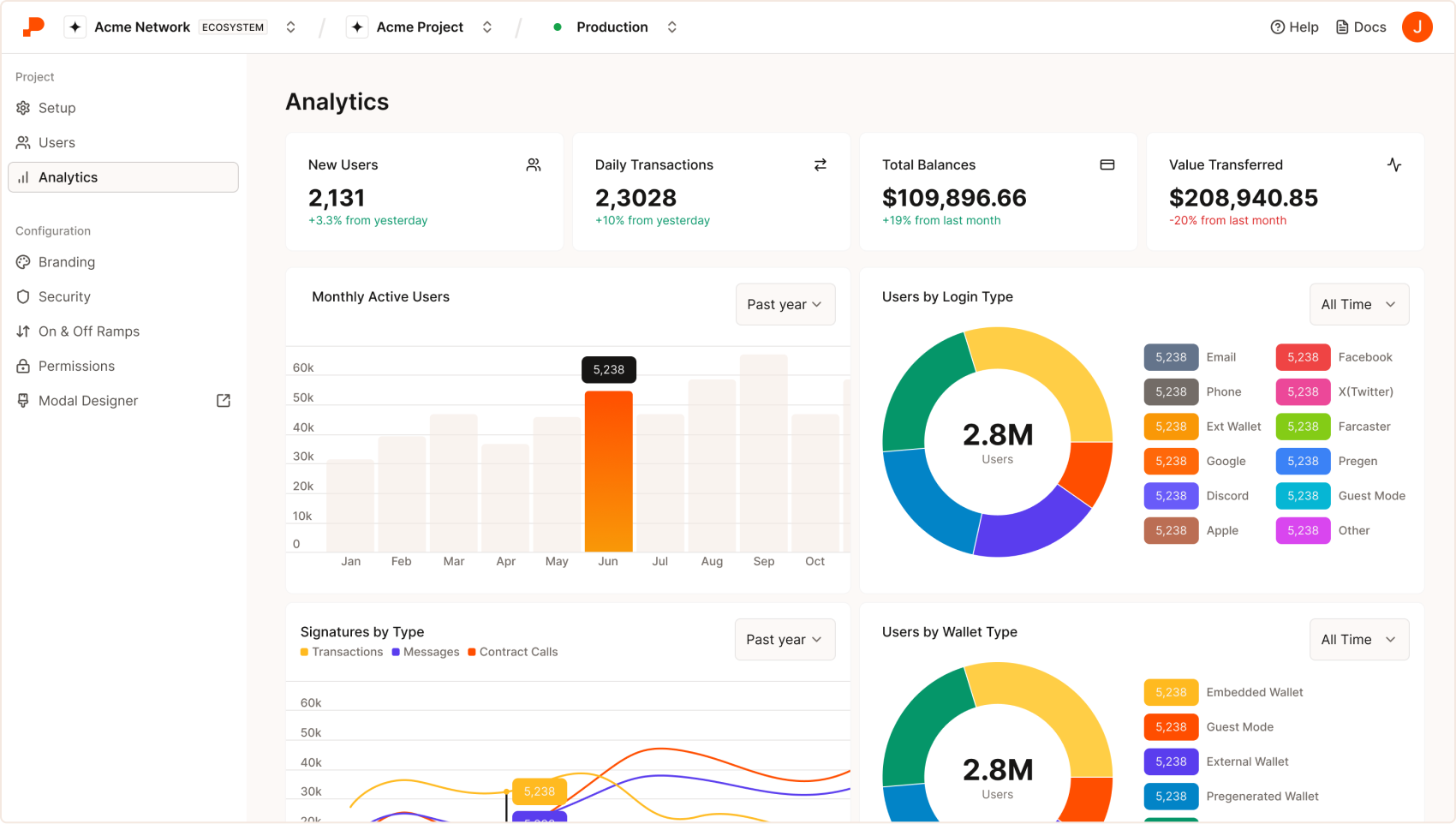Image resolution: width=1456 pixels, height=824 pixels.
Task: Click the New Users card people icon
Action: [534, 164]
